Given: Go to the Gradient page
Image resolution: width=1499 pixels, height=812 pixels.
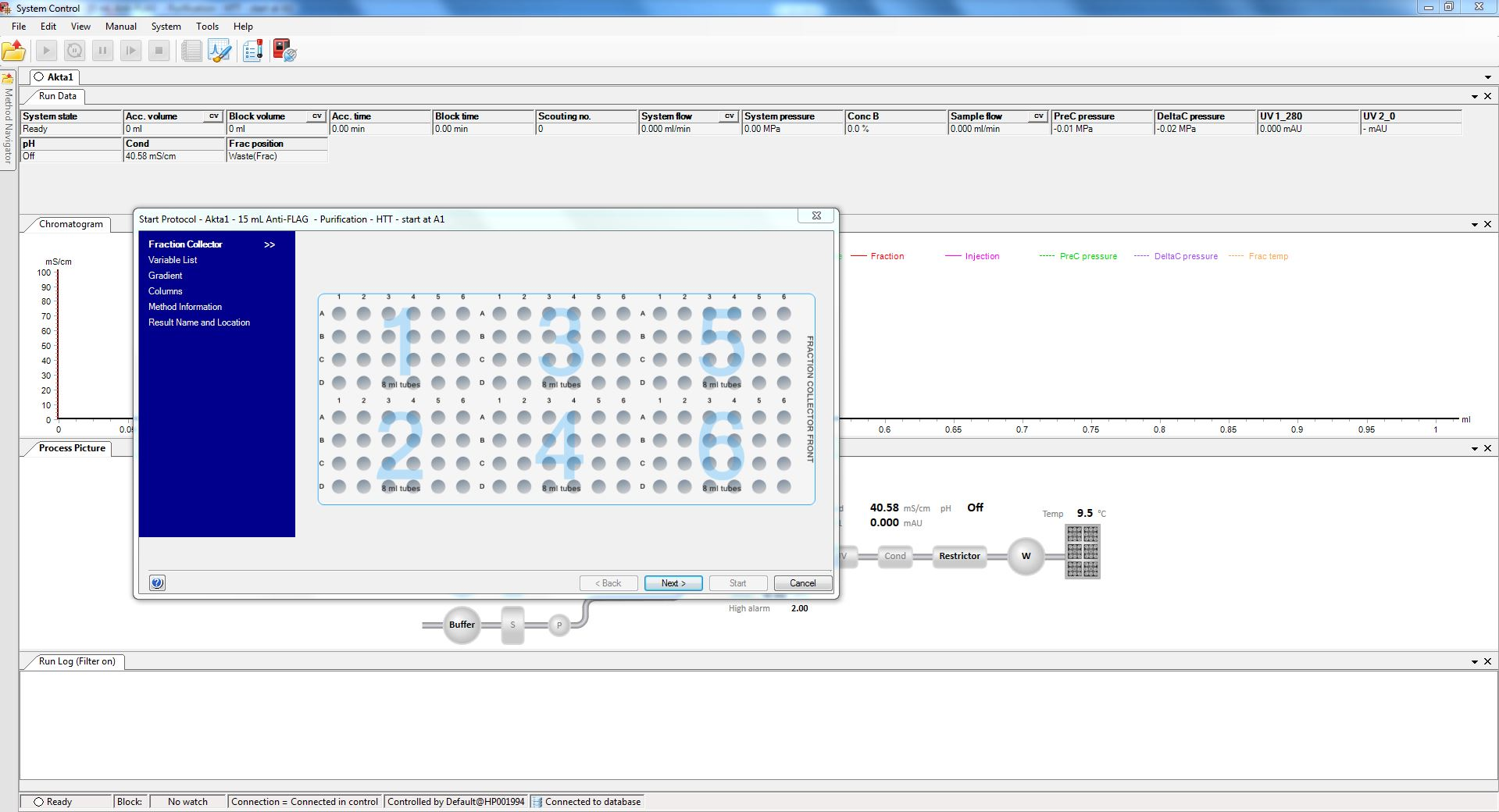Looking at the screenshot, I should (166, 276).
